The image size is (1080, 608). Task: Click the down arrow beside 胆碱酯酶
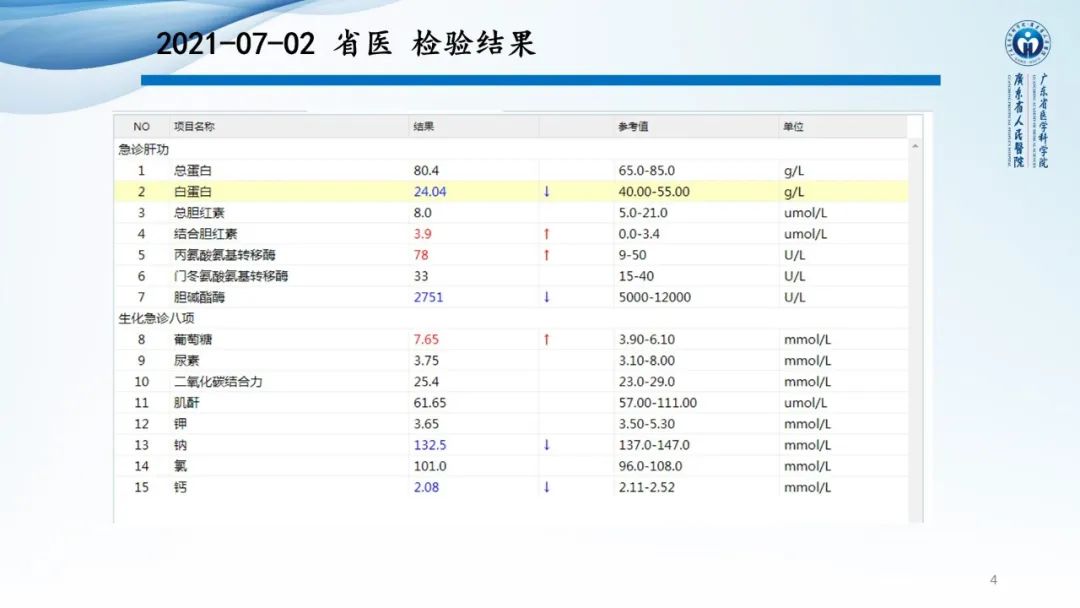click(x=546, y=297)
